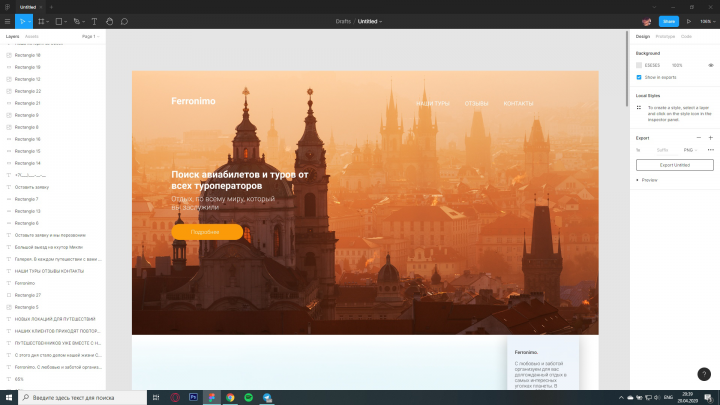Select the Rectangle shape tool
Image resolution: width=720 pixels, height=405 pixels.
(59, 22)
